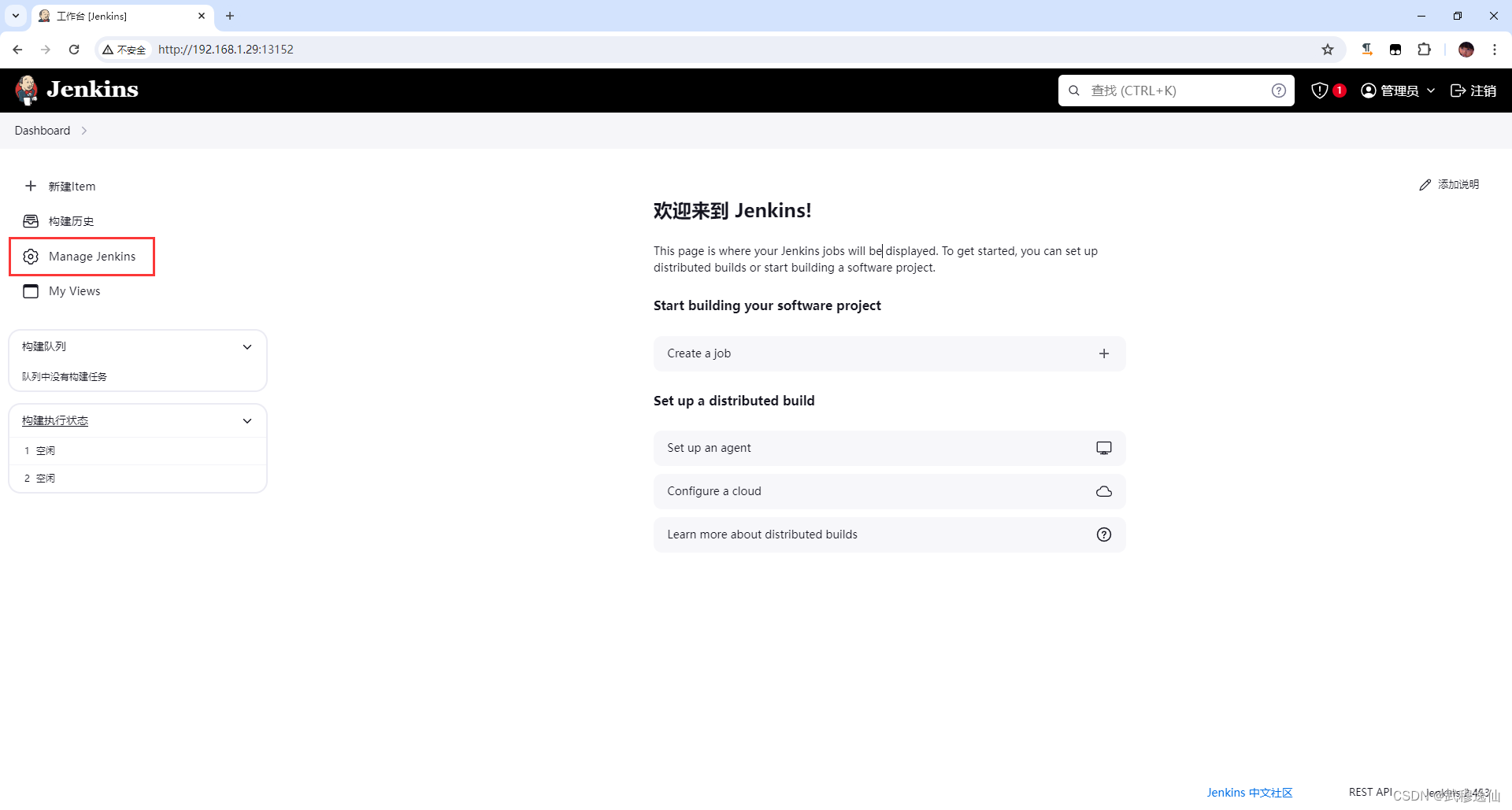Open the security warnings shield icon
The width and height of the screenshot is (1512, 810).
click(1320, 90)
